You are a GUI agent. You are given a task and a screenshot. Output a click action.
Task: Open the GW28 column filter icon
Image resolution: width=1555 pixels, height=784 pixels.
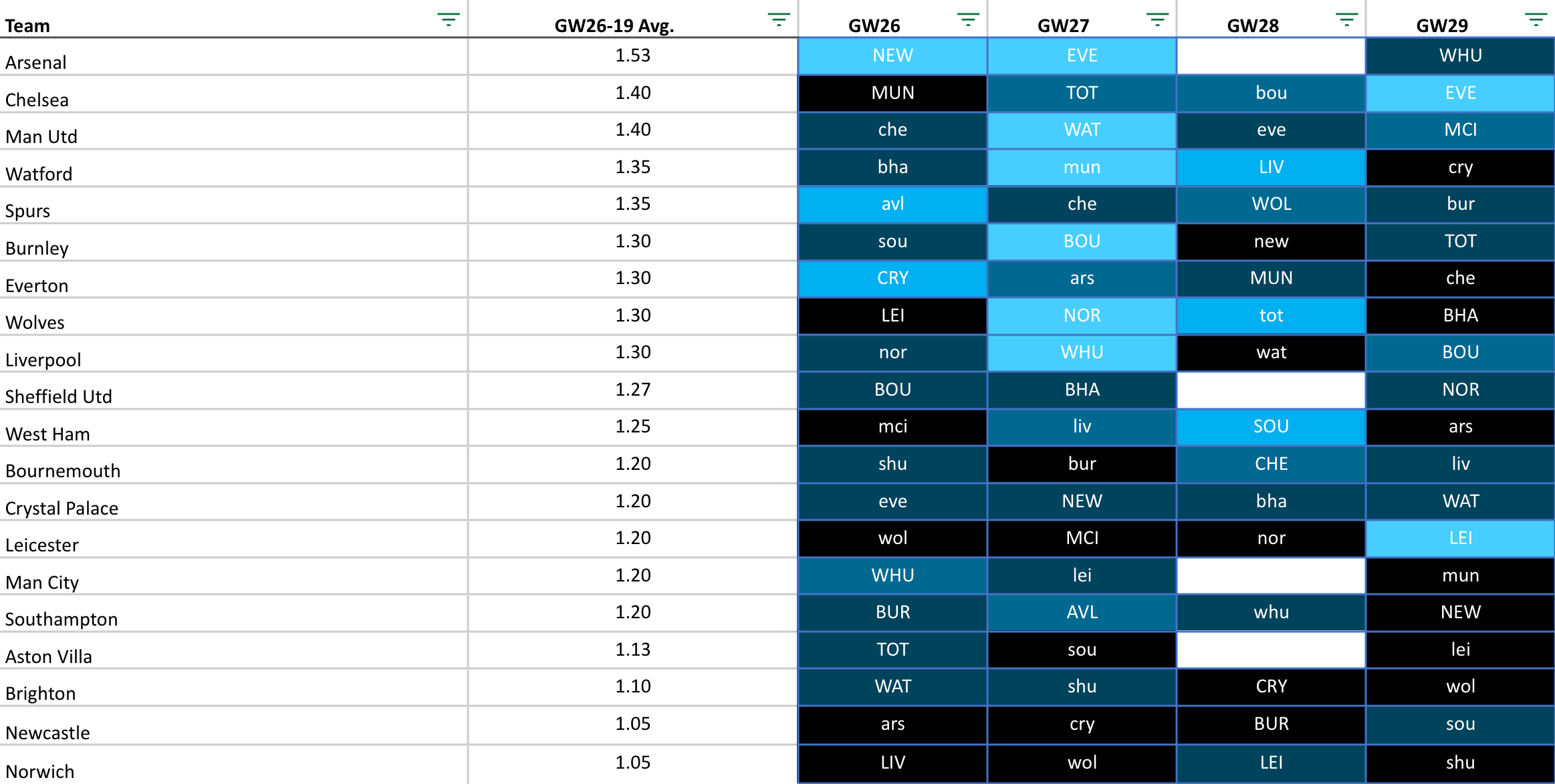click(x=1346, y=19)
